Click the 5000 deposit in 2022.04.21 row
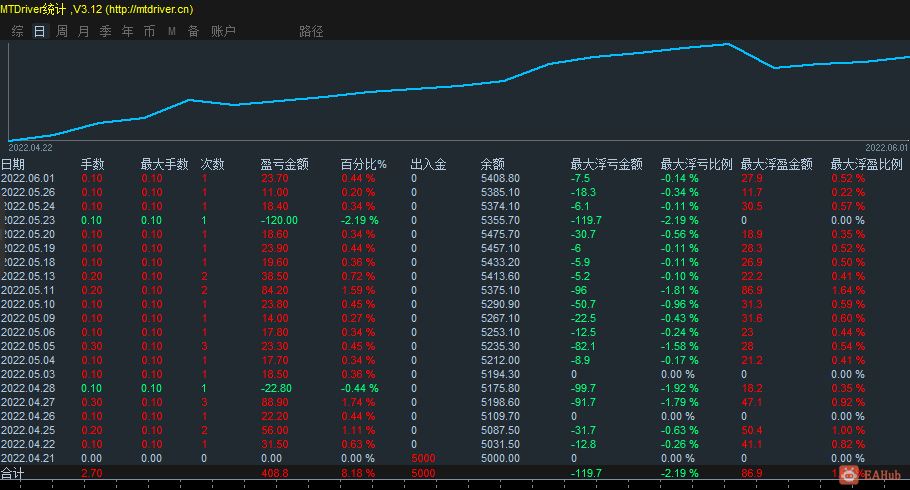 tap(423, 458)
